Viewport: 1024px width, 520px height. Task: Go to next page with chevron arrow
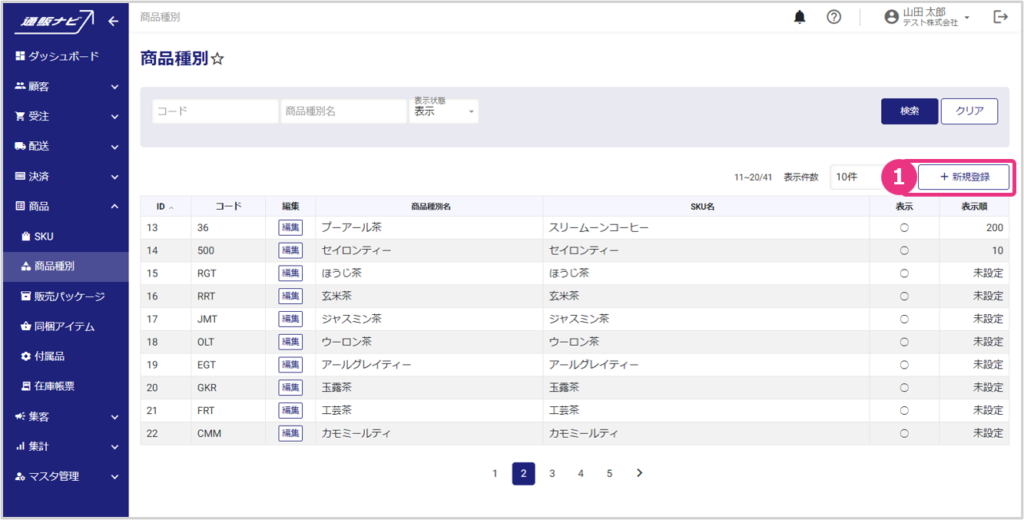coord(639,473)
